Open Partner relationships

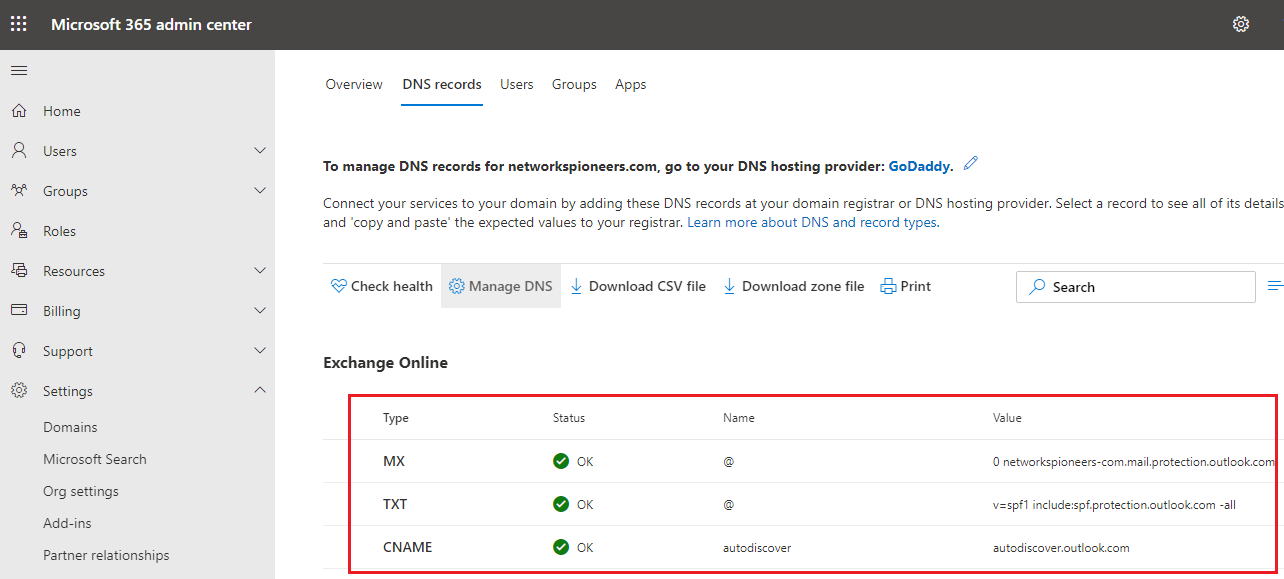(x=106, y=555)
